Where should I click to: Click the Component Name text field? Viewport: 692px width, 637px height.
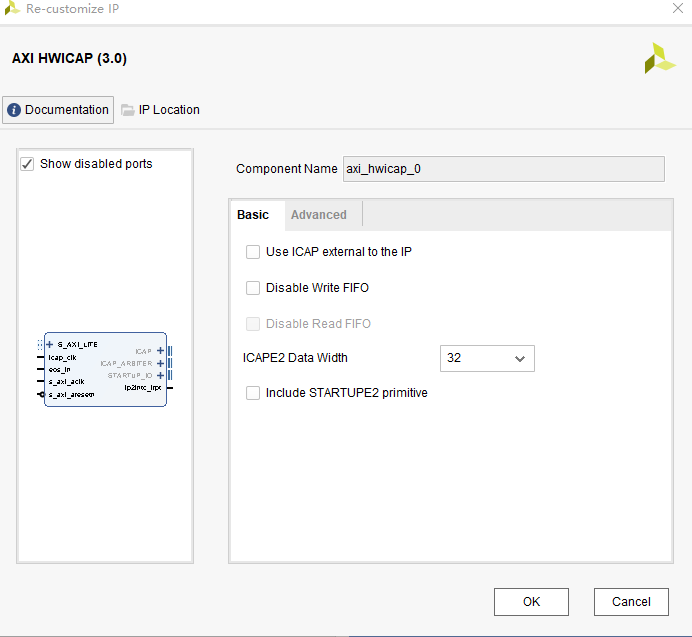[x=503, y=169]
